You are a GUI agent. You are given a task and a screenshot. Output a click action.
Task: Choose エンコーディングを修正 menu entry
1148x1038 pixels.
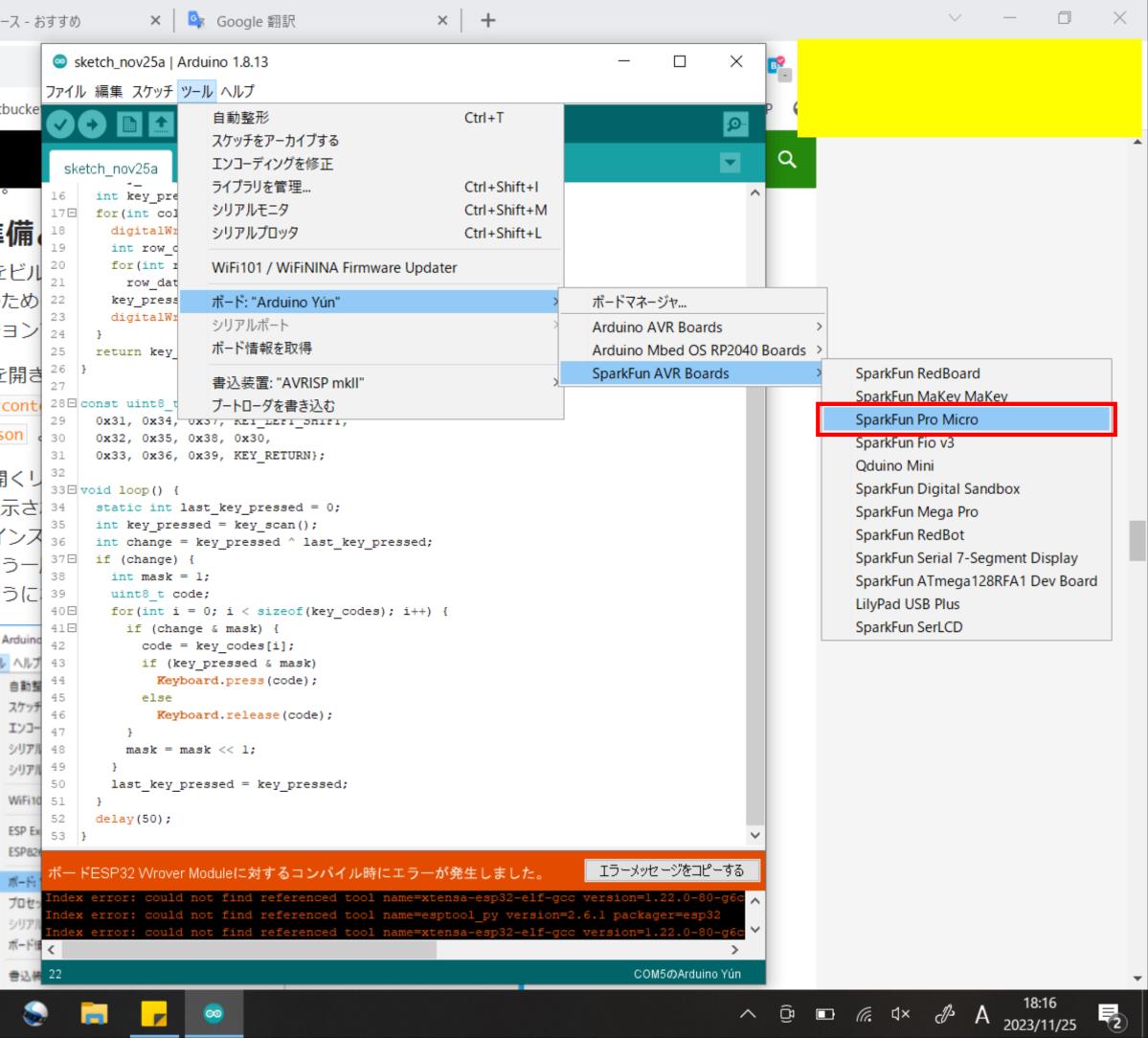pos(371,164)
